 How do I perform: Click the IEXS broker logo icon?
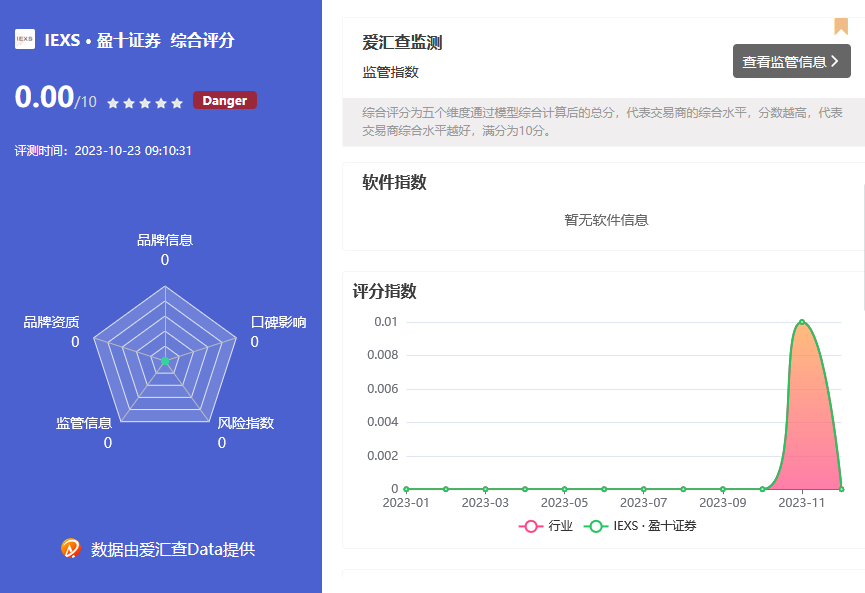(x=25, y=39)
